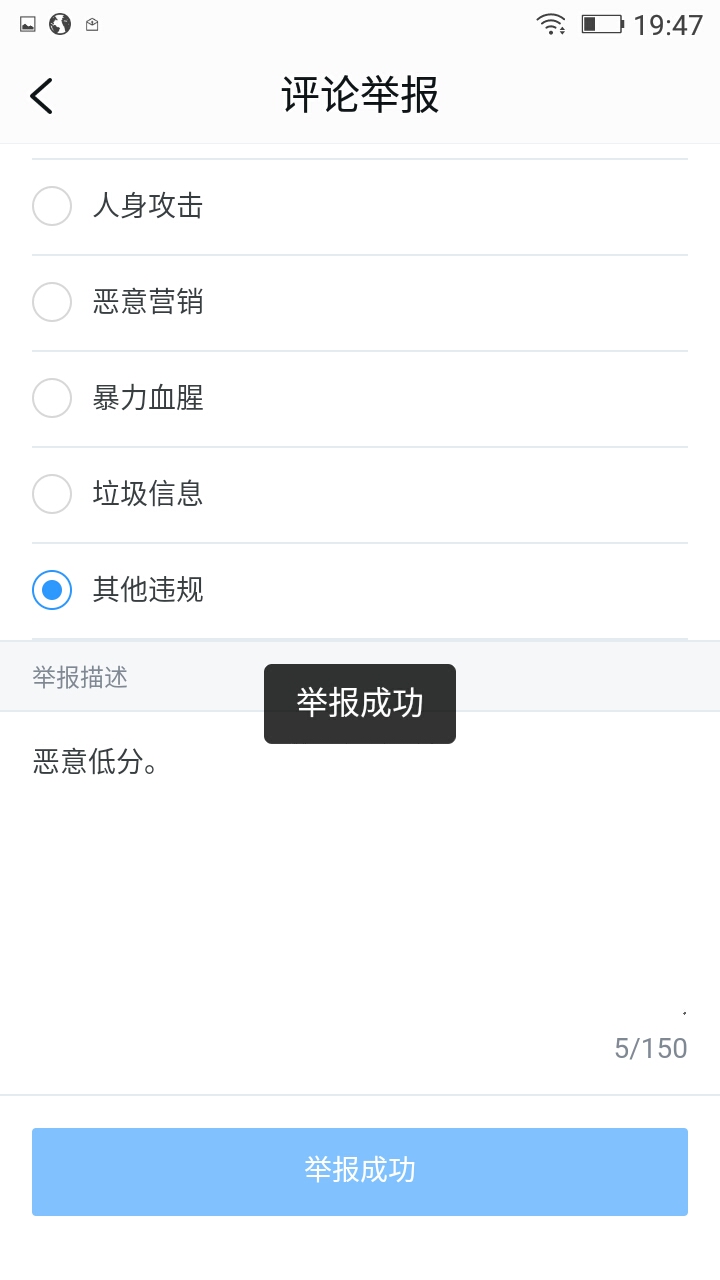Tap the 评论举报 page title
Viewport: 720px width, 1280px height.
pos(360,96)
